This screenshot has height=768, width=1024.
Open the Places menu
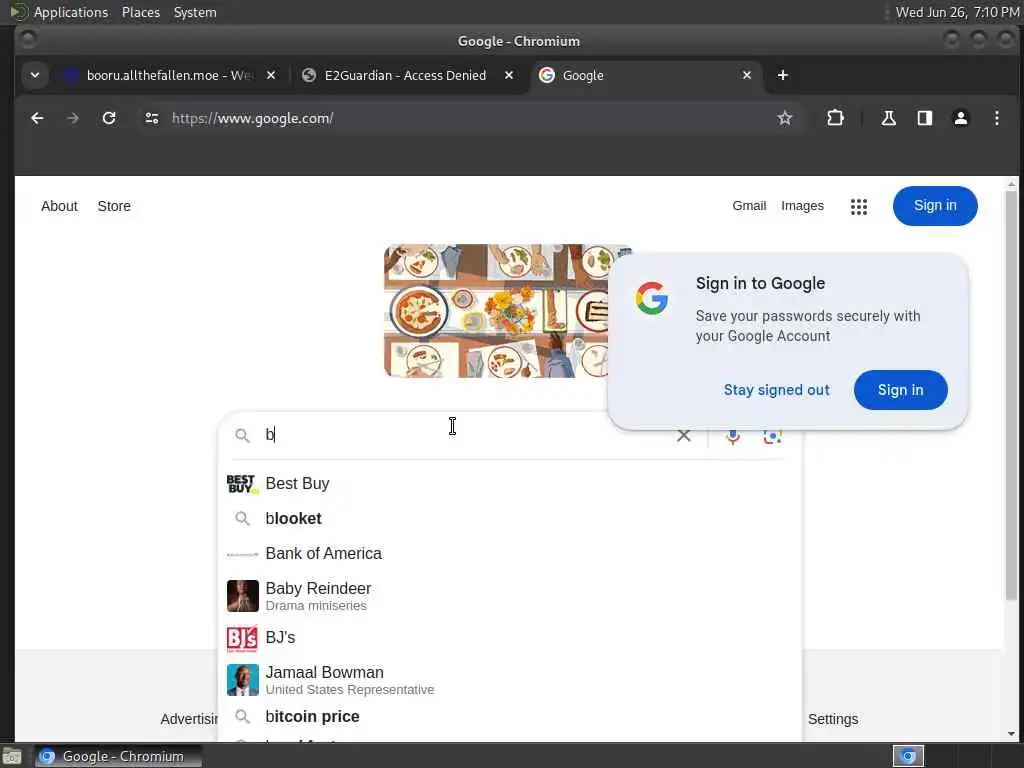pyautogui.click(x=141, y=12)
